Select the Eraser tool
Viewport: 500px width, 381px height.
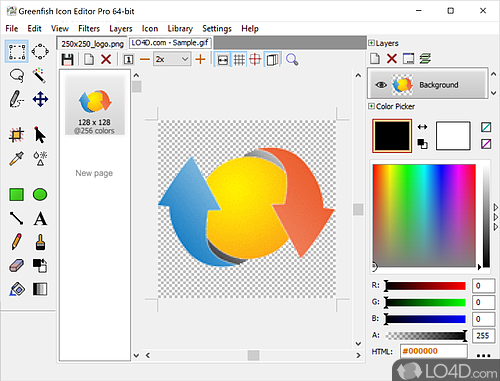pyautogui.click(x=17, y=266)
